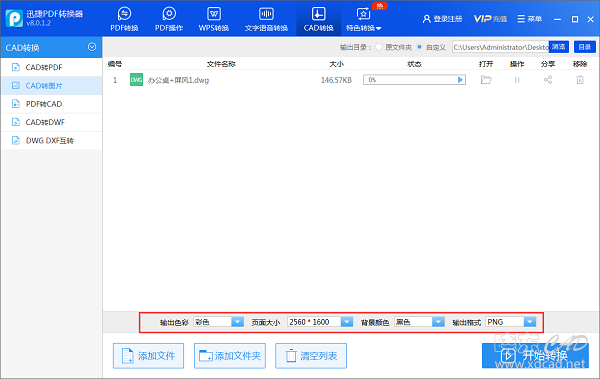Select DWG DXF互转 in sidebar
Image resolution: width=600 pixels, height=379 pixels.
(51, 140)
